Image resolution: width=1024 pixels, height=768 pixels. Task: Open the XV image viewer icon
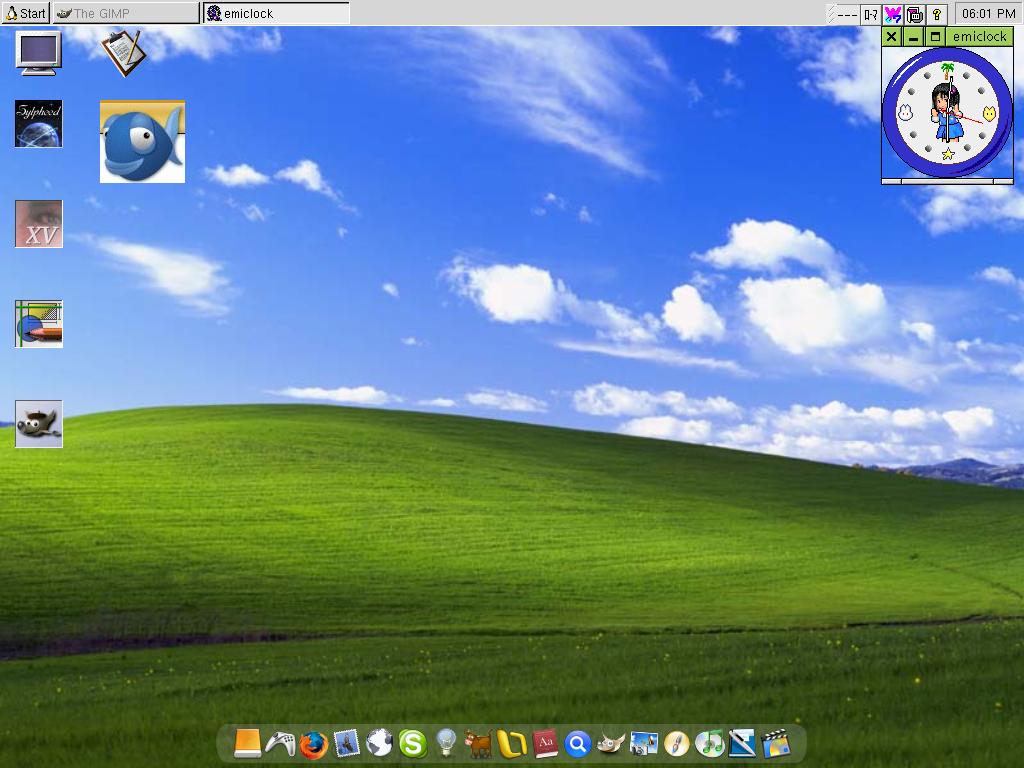tap(39, 224)
